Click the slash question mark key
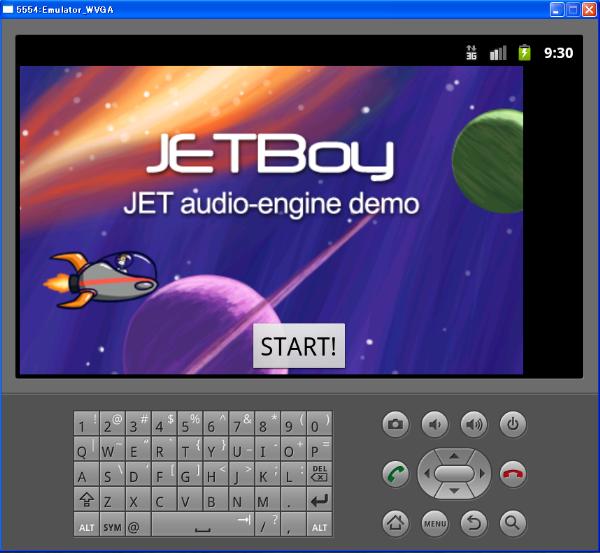Viewport: 600px width, 553px height. pos(267,524)
